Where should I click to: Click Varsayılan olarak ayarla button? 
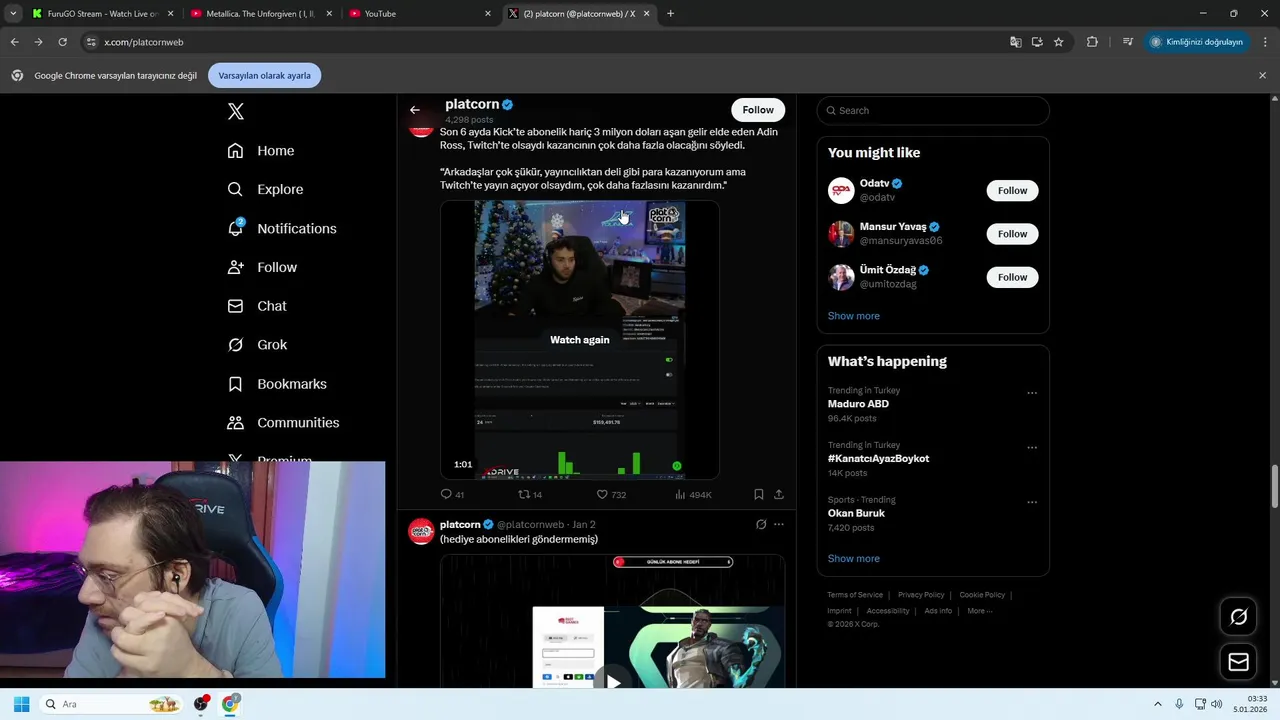(264, 75)
